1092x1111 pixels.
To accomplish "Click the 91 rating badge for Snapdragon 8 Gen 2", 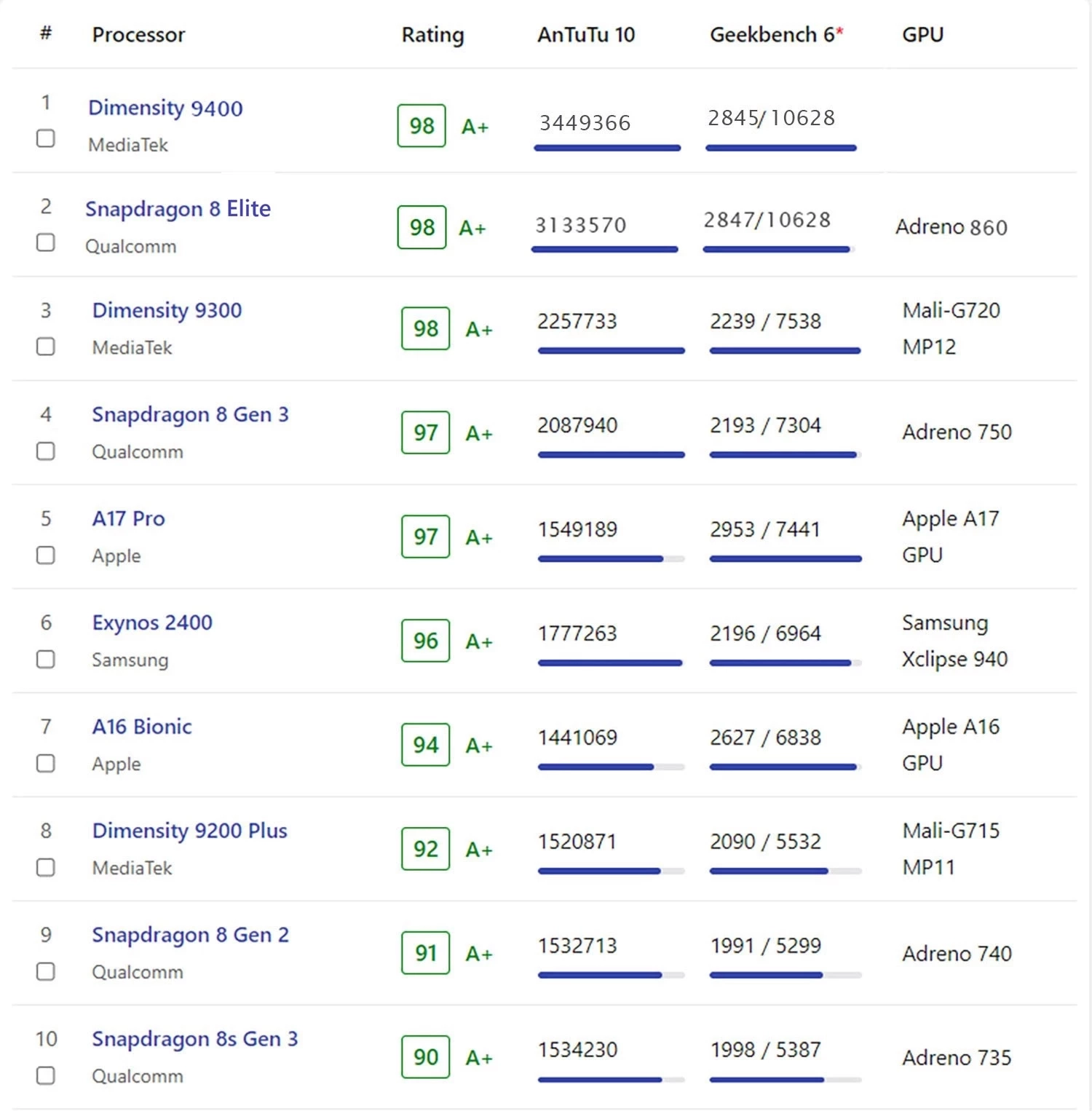I will (426, 953).
